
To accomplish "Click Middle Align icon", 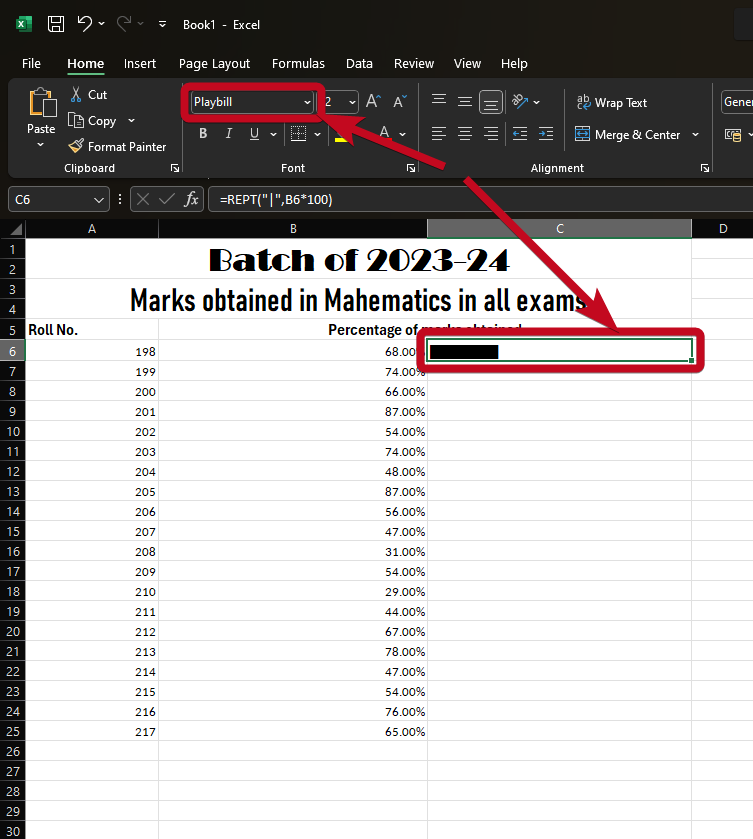I will click(465, 102).
